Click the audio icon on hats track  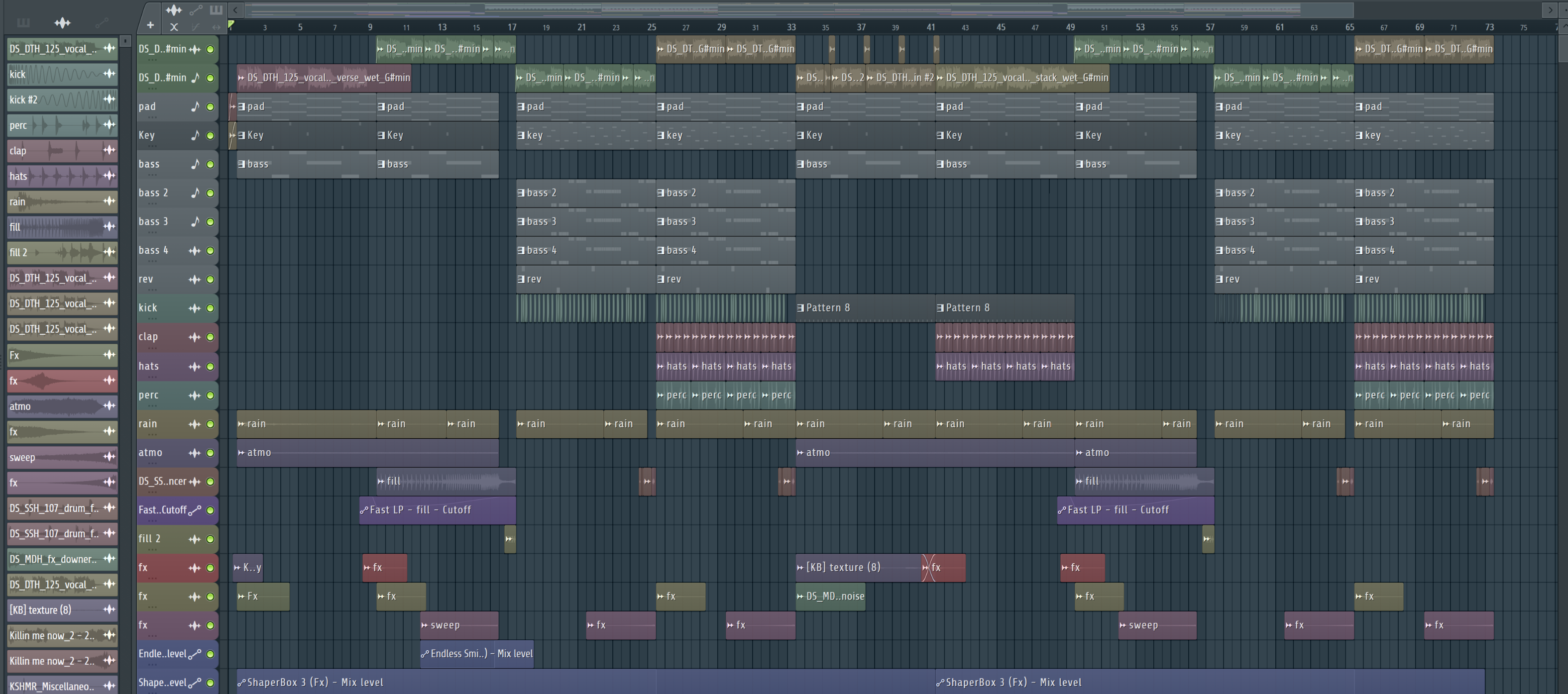tap(195, 366)
